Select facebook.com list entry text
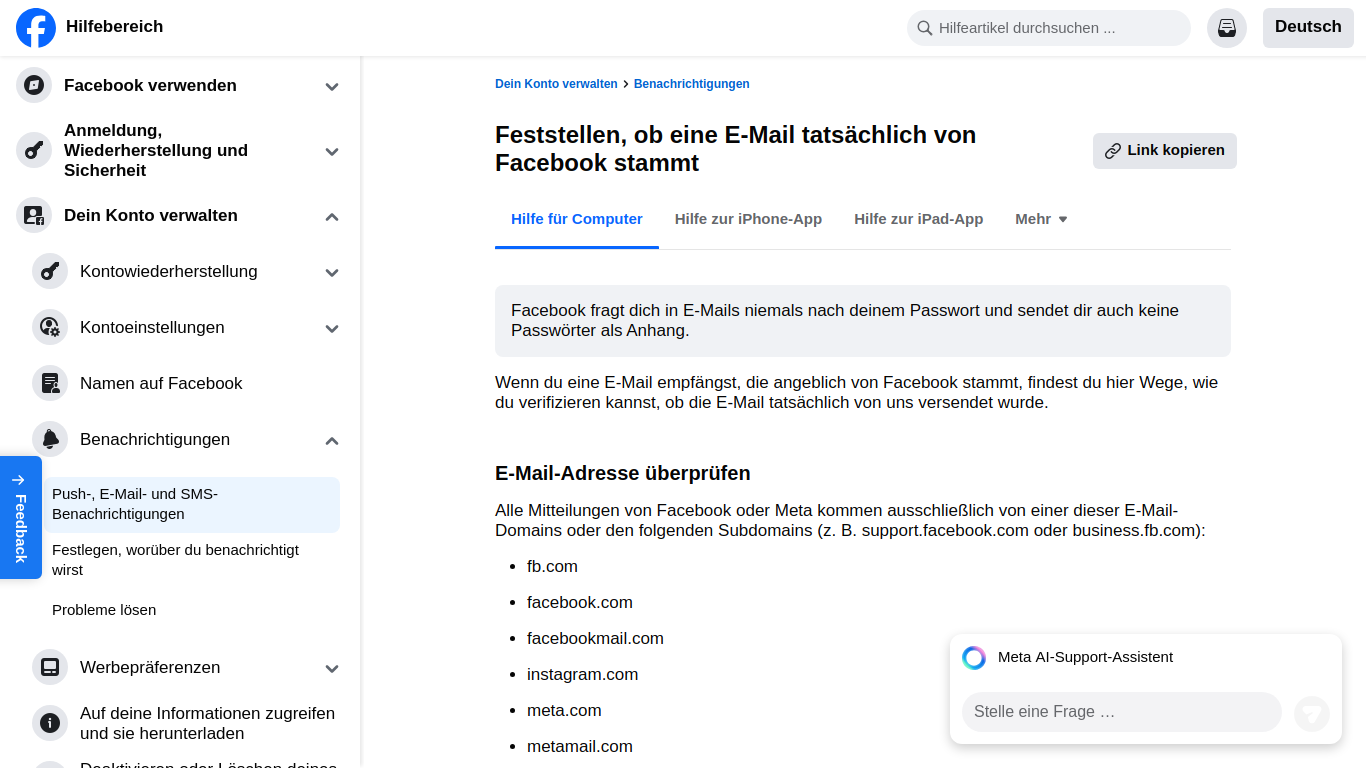 [x=580, y=602]
